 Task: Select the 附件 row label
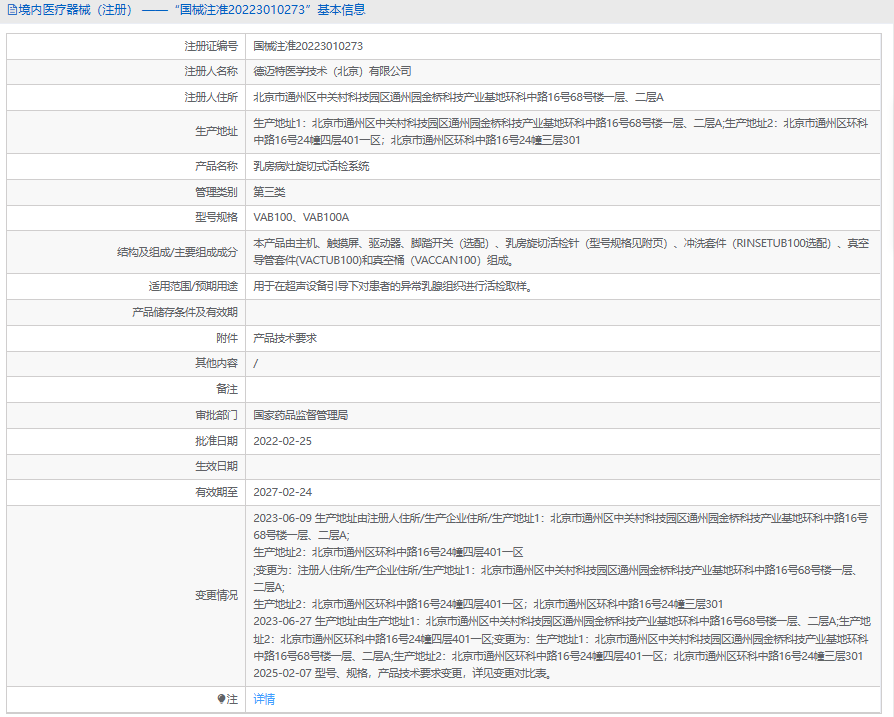pyautogui.click(x=227, y=338)
